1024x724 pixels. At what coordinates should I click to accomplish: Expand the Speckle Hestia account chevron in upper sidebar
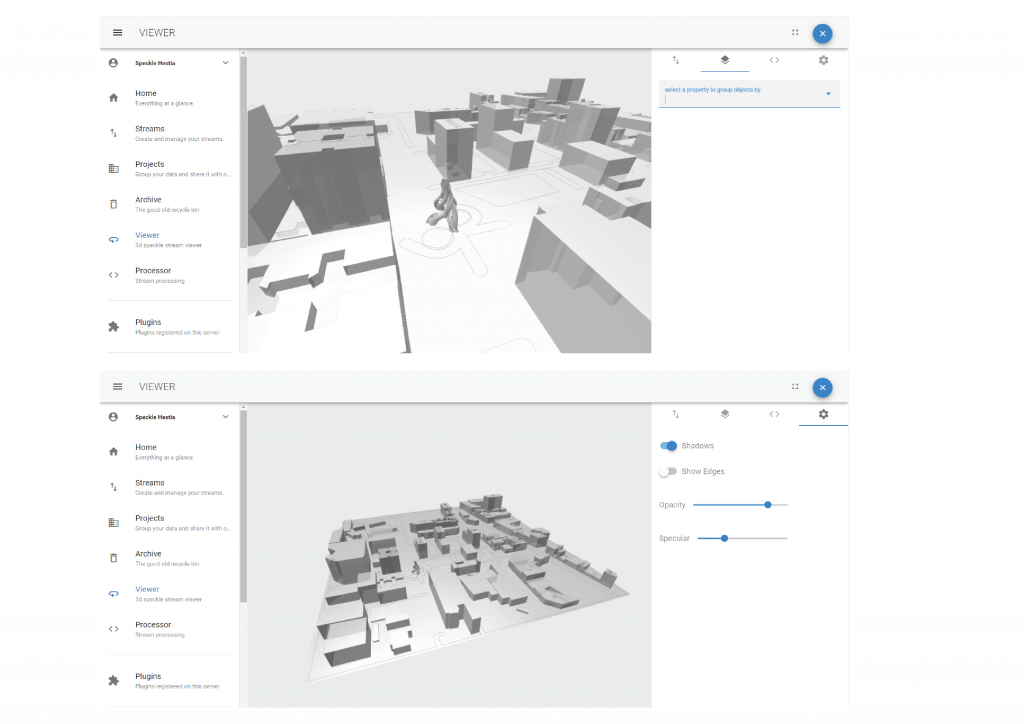point(225,63)
